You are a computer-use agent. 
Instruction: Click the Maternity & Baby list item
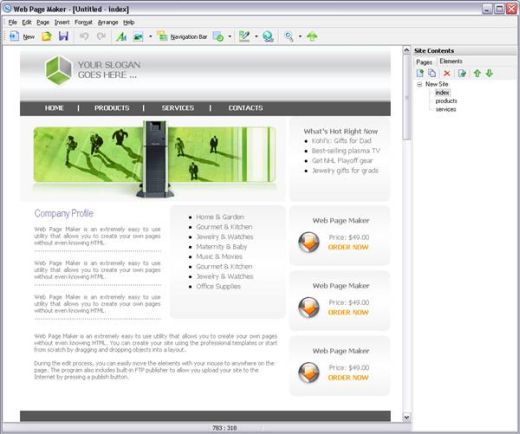(x=221, y=247)
